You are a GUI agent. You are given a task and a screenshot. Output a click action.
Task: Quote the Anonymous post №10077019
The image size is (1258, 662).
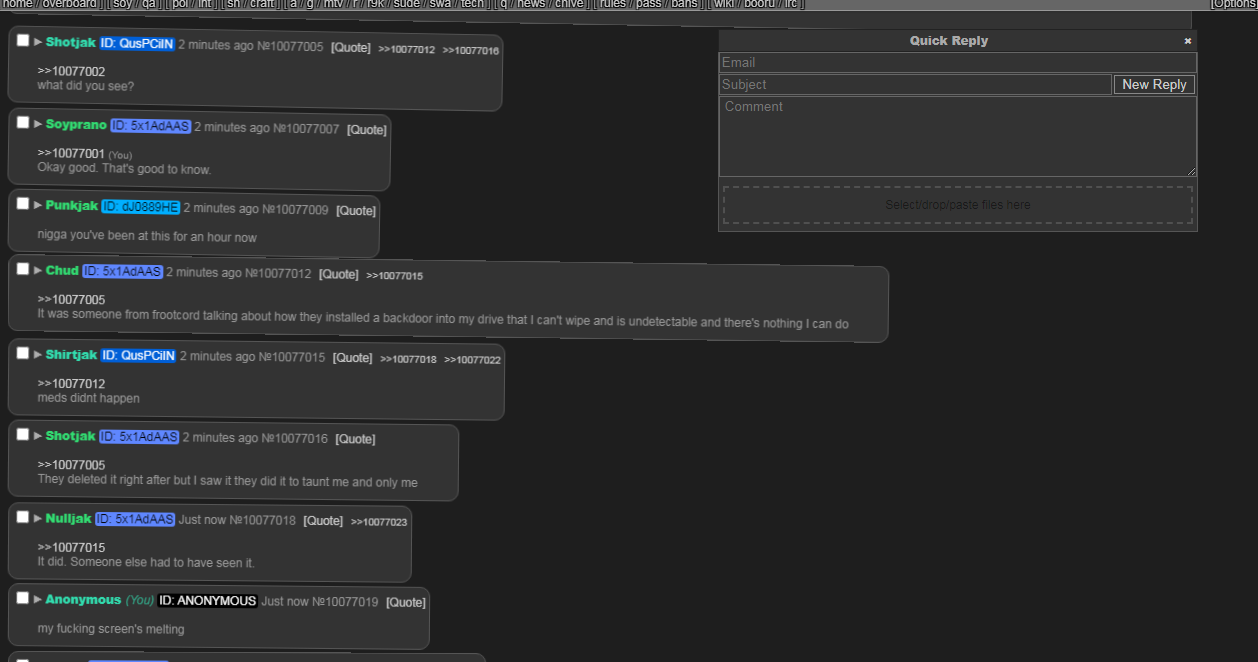(x=406, y=603)
